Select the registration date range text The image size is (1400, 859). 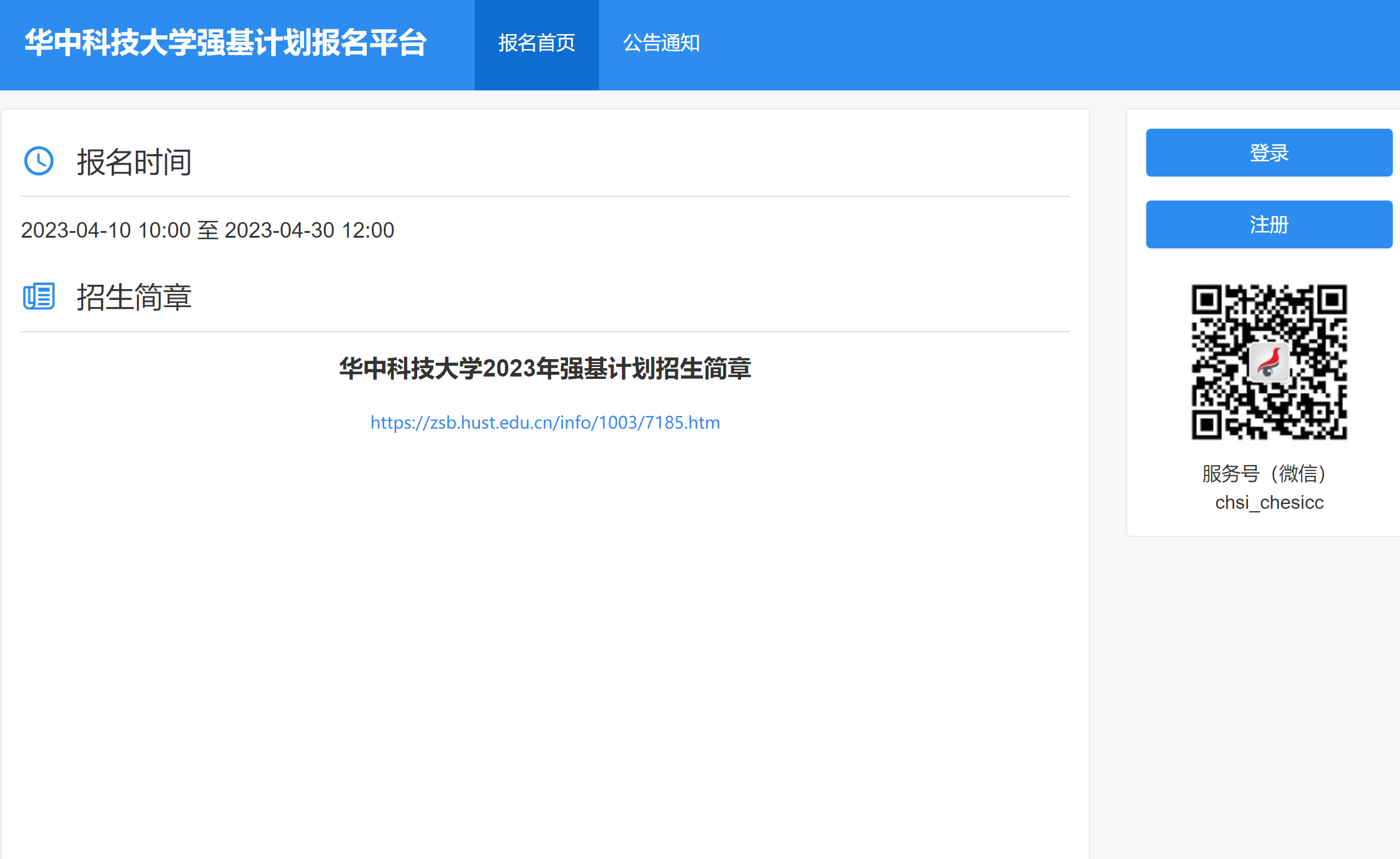coord(207,230)
